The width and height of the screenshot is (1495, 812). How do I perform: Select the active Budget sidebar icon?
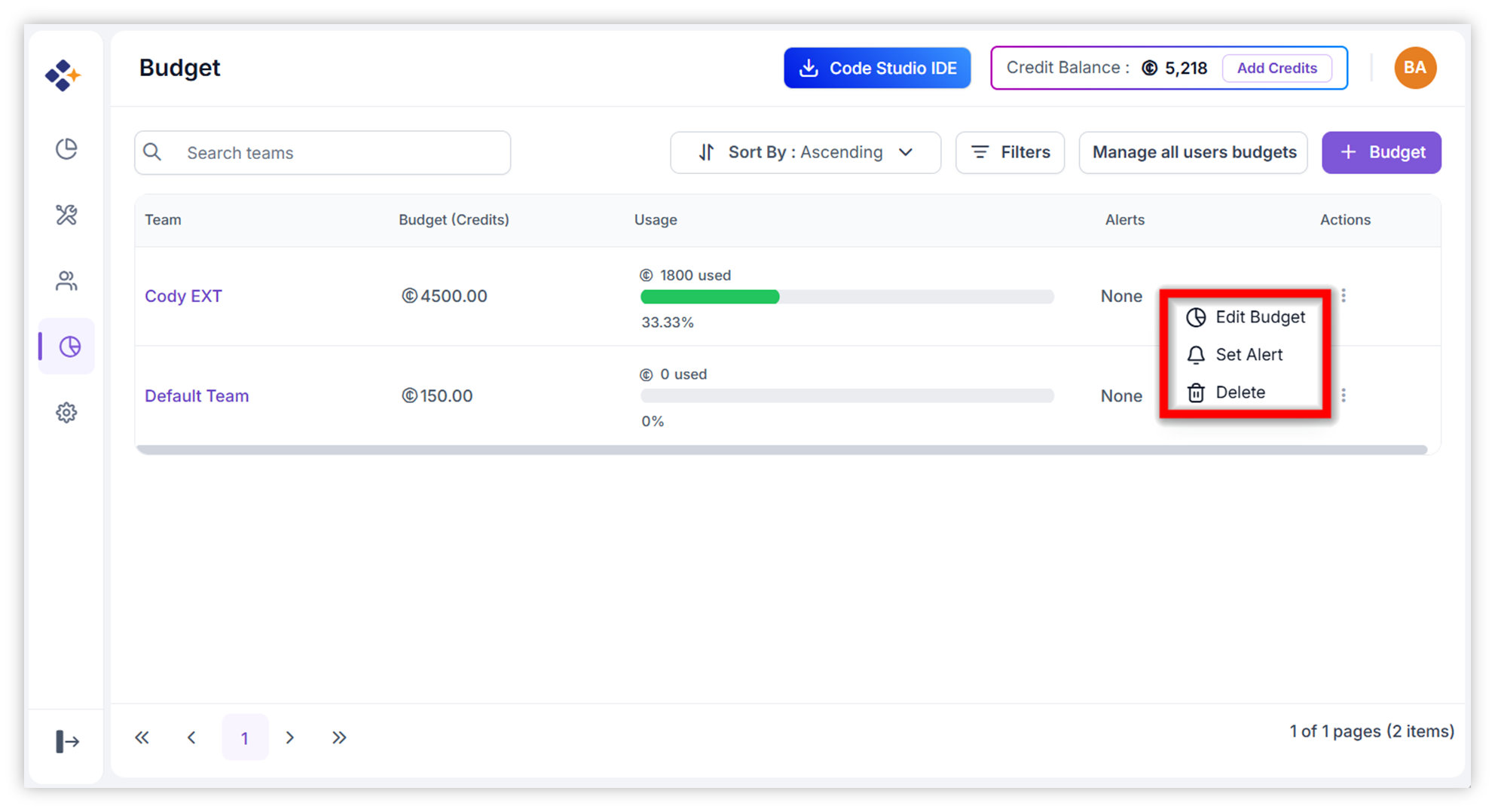tap(69, 346)
